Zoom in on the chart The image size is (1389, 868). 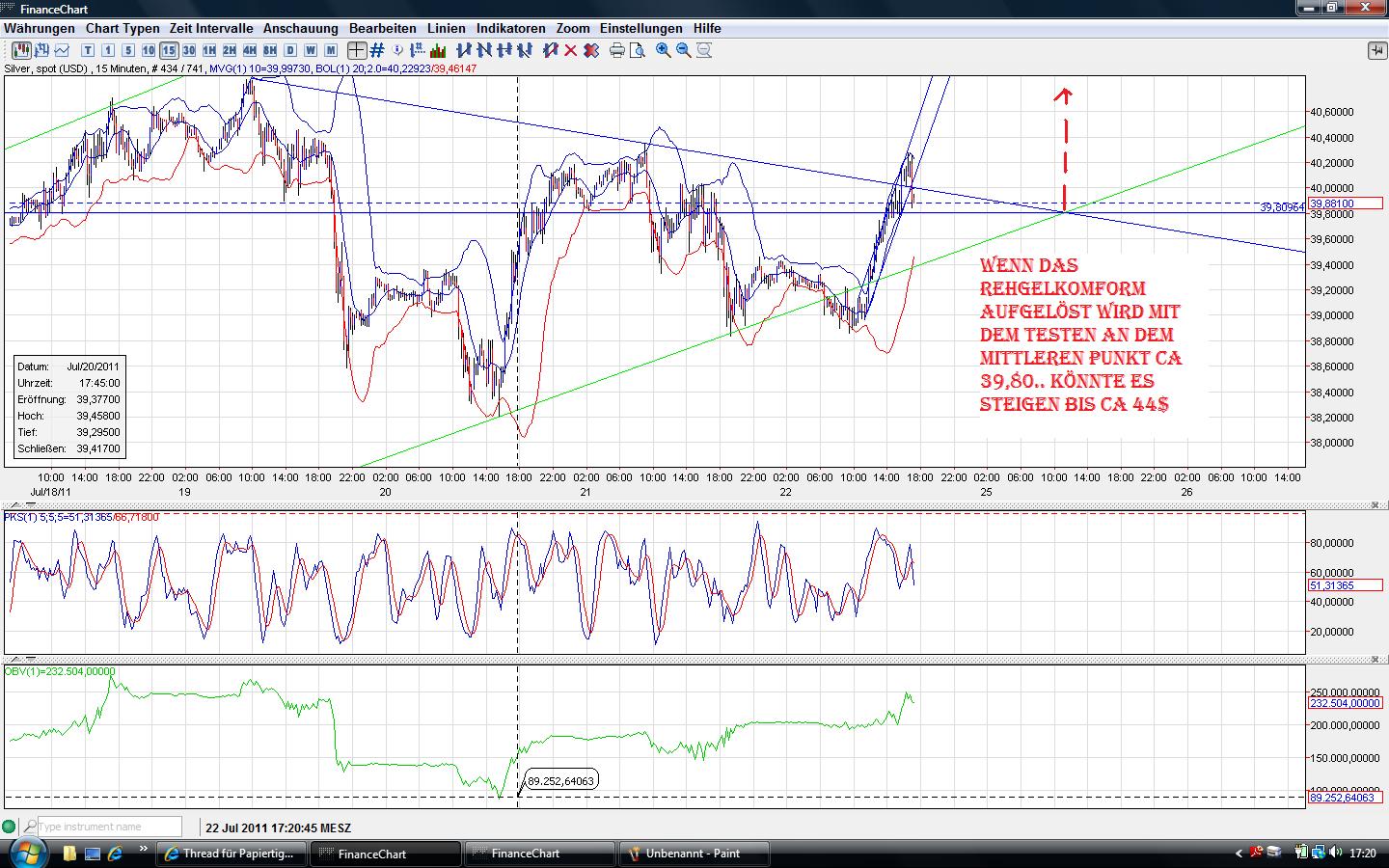664,50
